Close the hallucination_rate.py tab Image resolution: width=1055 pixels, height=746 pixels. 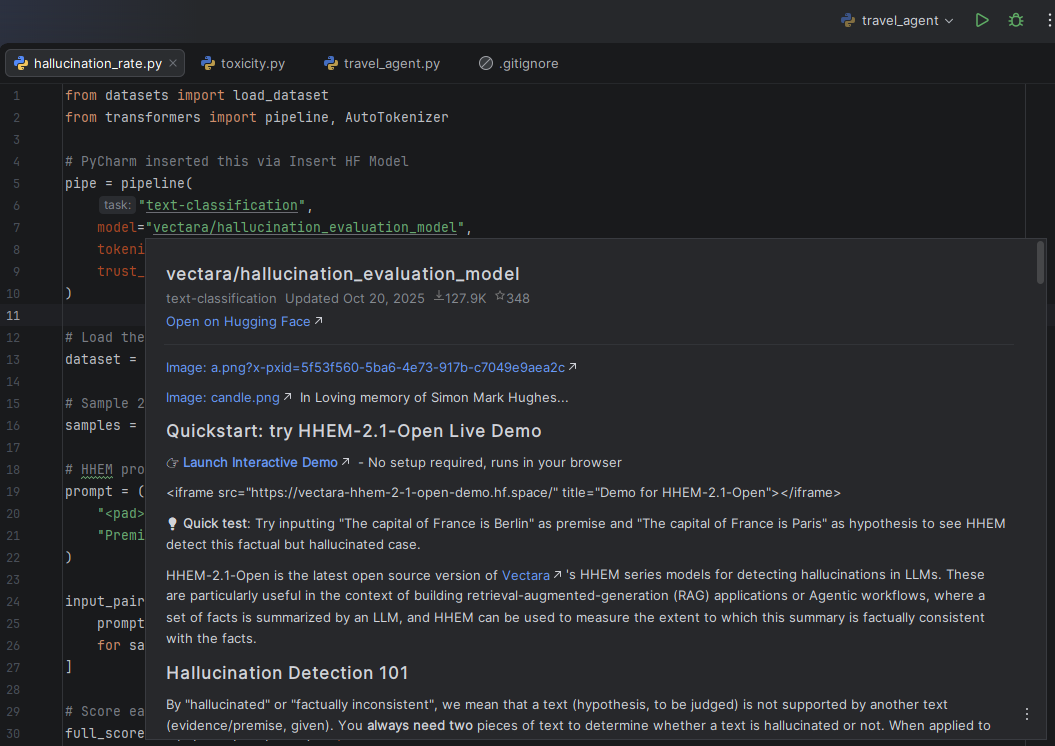(x=173, y=63)
